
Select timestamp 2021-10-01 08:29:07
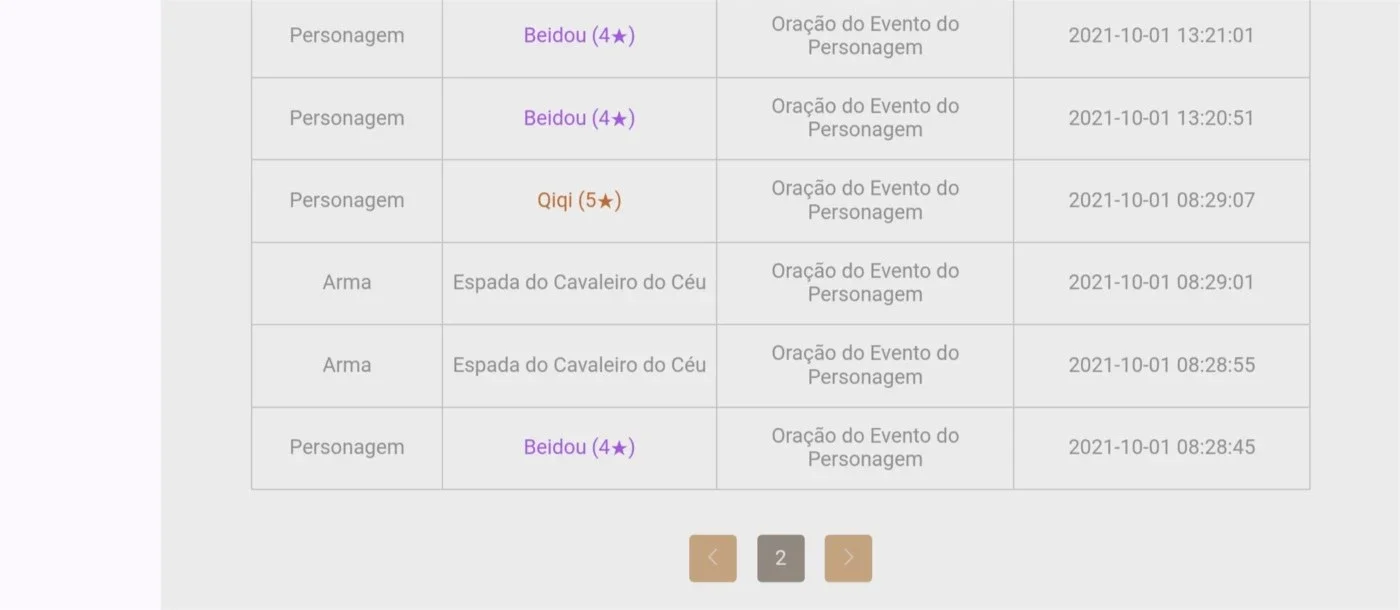[x=1161, y=200]
